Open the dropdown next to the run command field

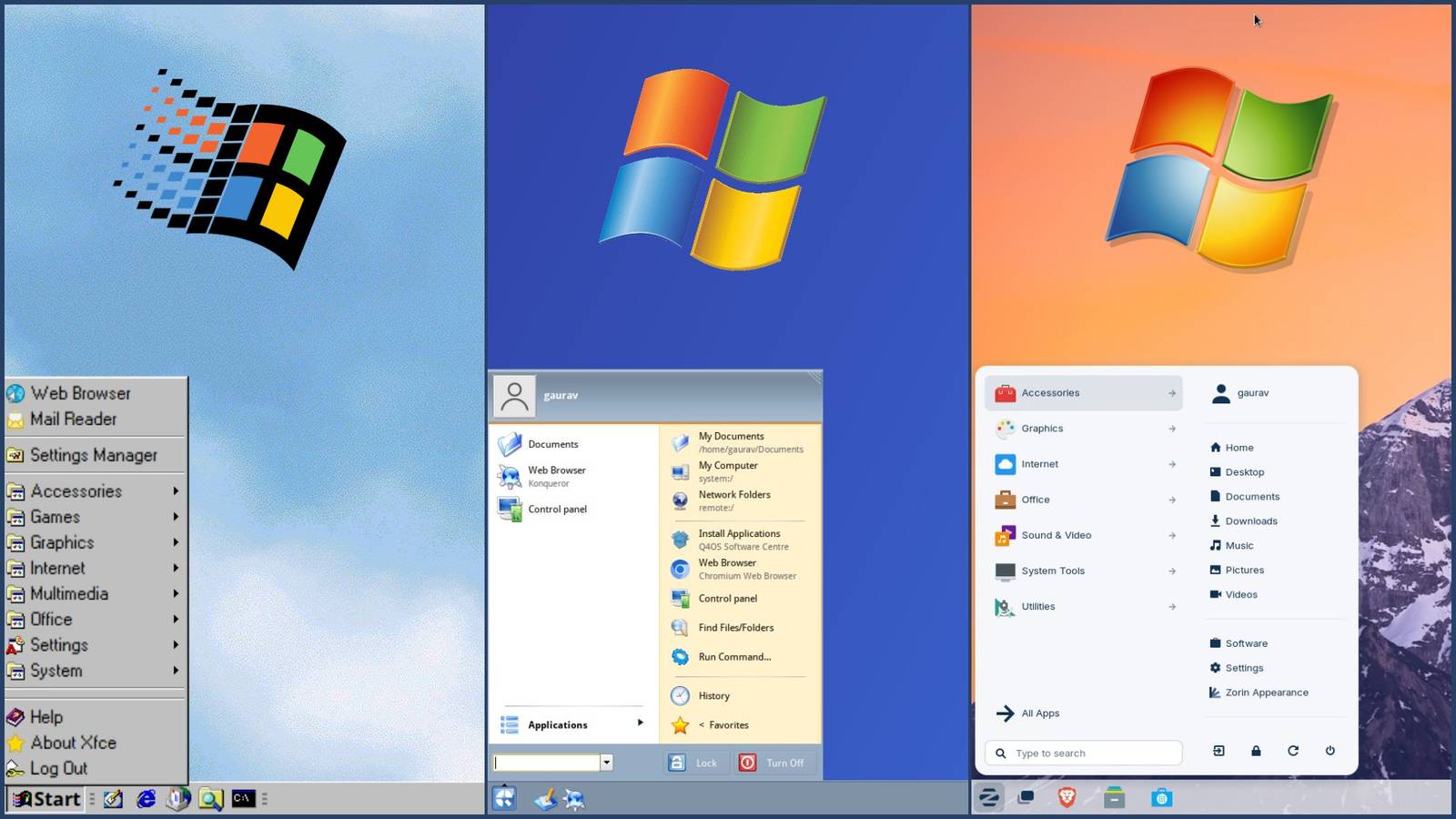pyautogui.click(x=606, y=762)
